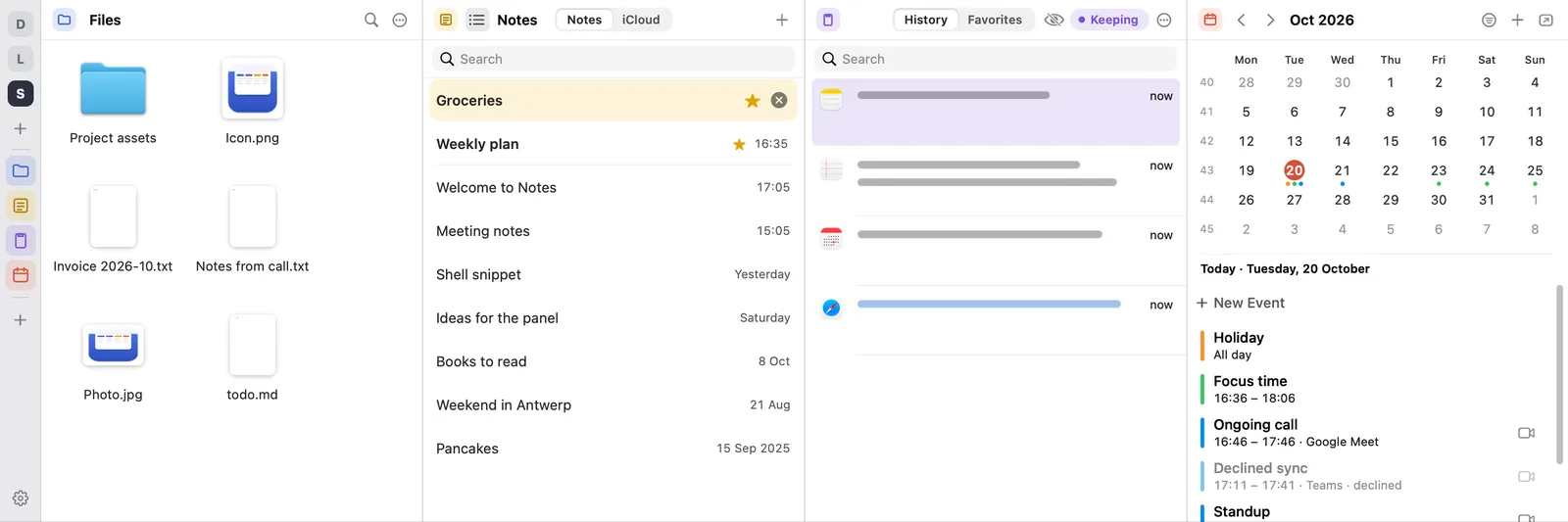Select the clipboard entry from Calendar app
The height and width of the screenshot is (522, 1568).
996,251
